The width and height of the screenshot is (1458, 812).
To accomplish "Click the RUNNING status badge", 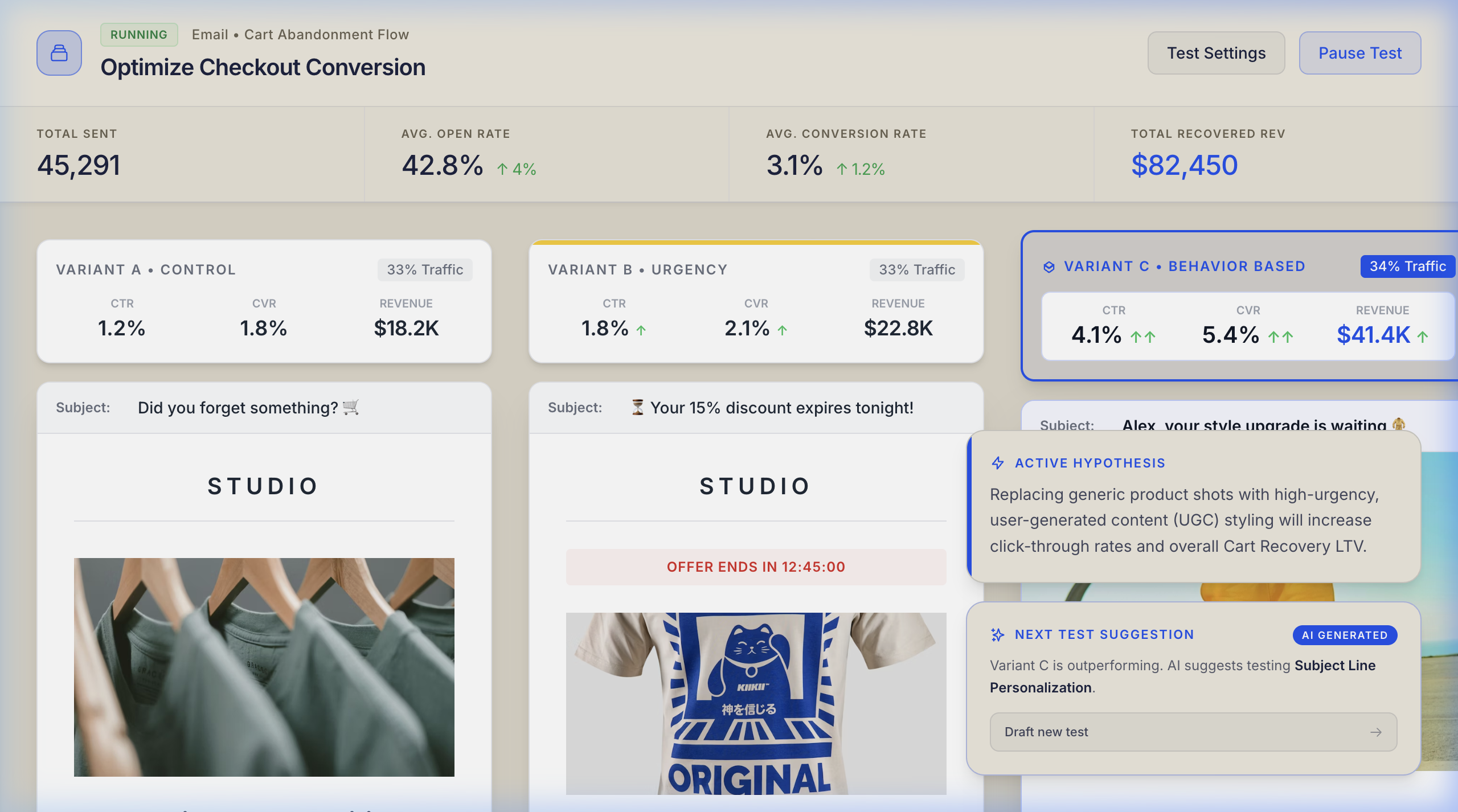I will coord(138,34).
